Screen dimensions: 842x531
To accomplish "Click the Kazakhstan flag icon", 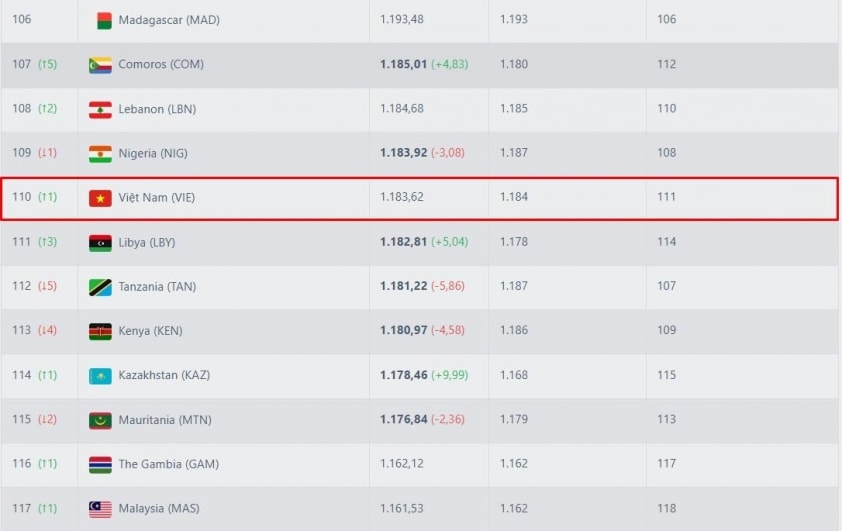I will (100, 376).
